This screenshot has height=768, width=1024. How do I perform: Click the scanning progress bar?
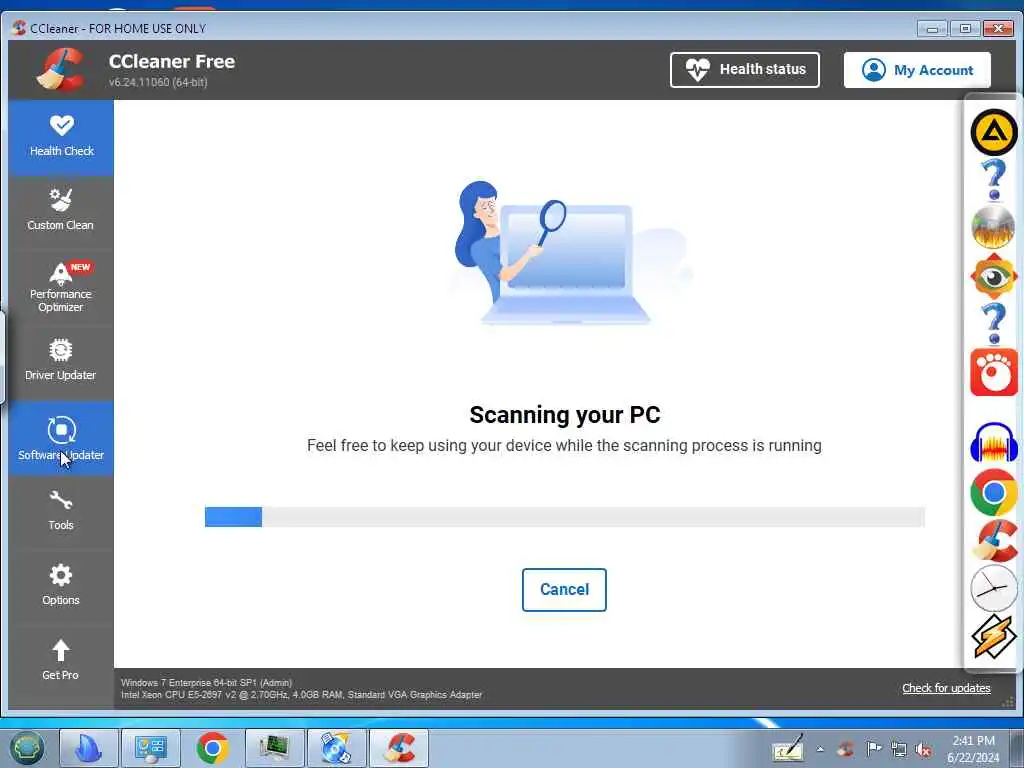point(564,517)
